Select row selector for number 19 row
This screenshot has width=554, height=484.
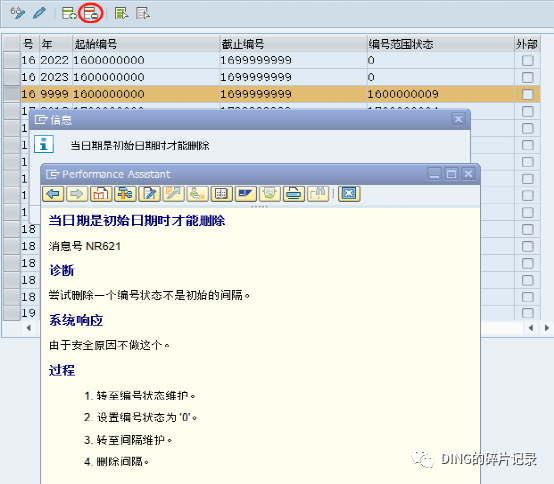pos(12,313)
